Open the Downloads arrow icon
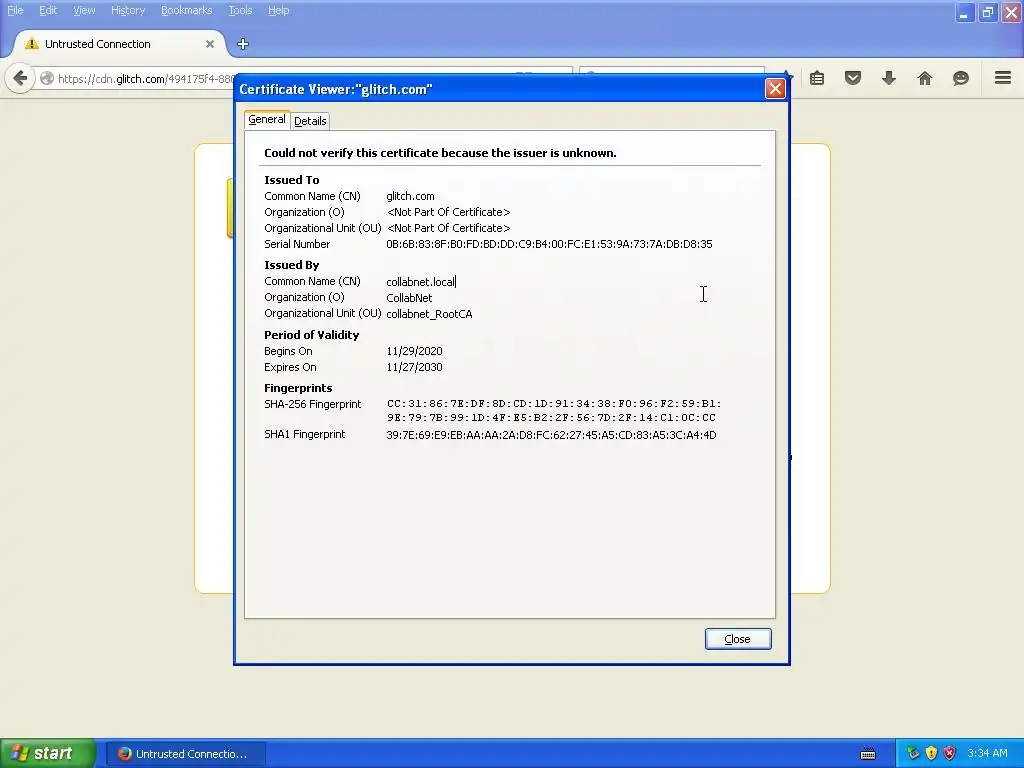Viewport: 1024px width, 768px height. pyautogui.click(x=889, y=78)
